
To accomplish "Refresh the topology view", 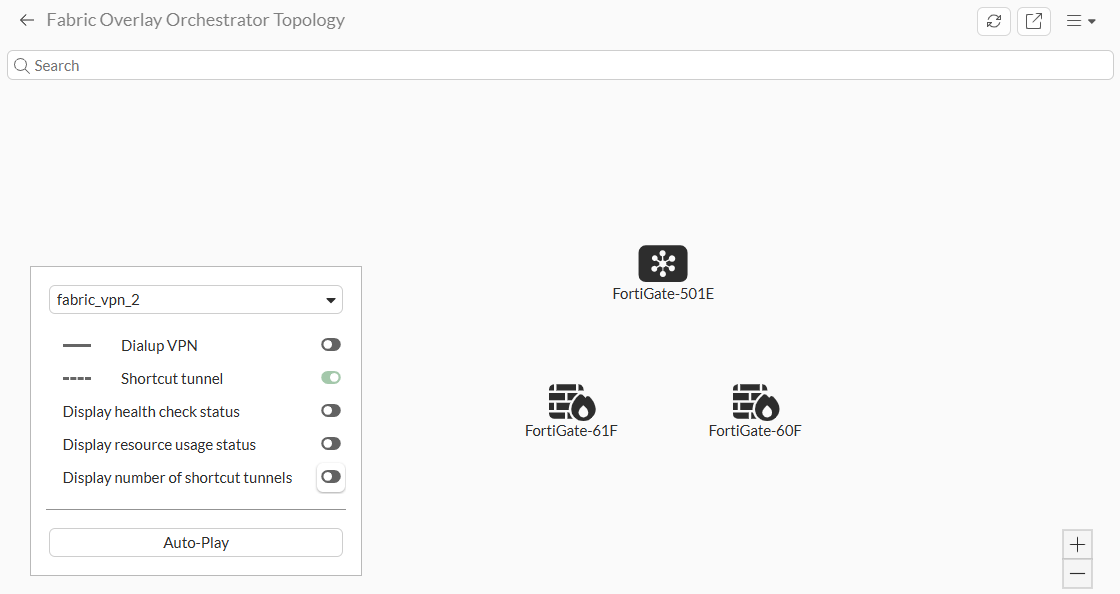I will [x=993, y=21].
